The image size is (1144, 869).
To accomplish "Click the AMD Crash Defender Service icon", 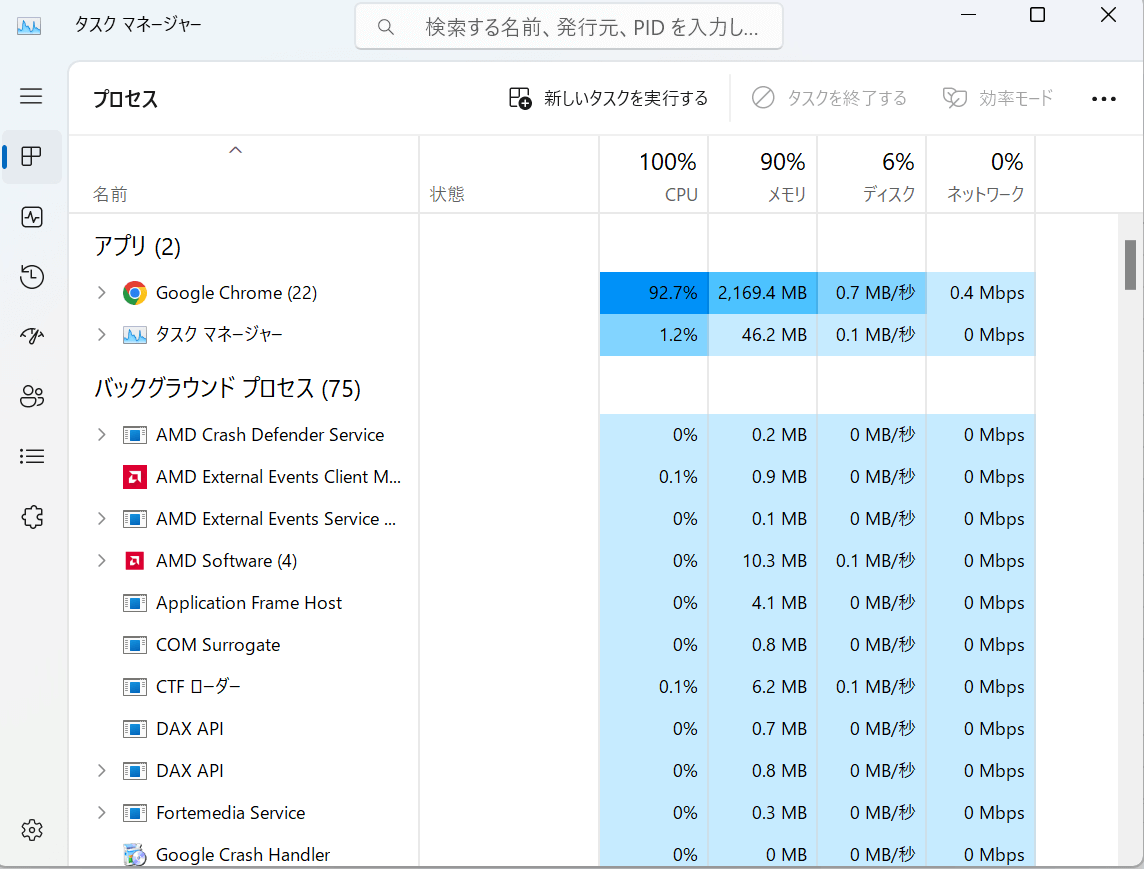I will 134,436.
